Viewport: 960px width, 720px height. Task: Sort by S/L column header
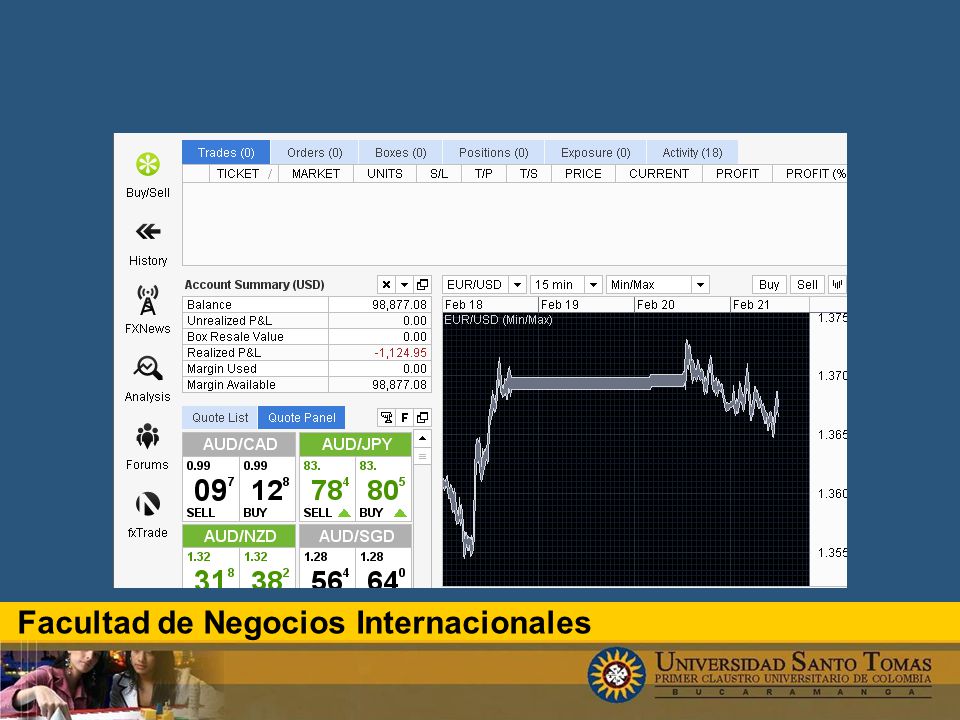pyautogui.click(x=439, y=174)
